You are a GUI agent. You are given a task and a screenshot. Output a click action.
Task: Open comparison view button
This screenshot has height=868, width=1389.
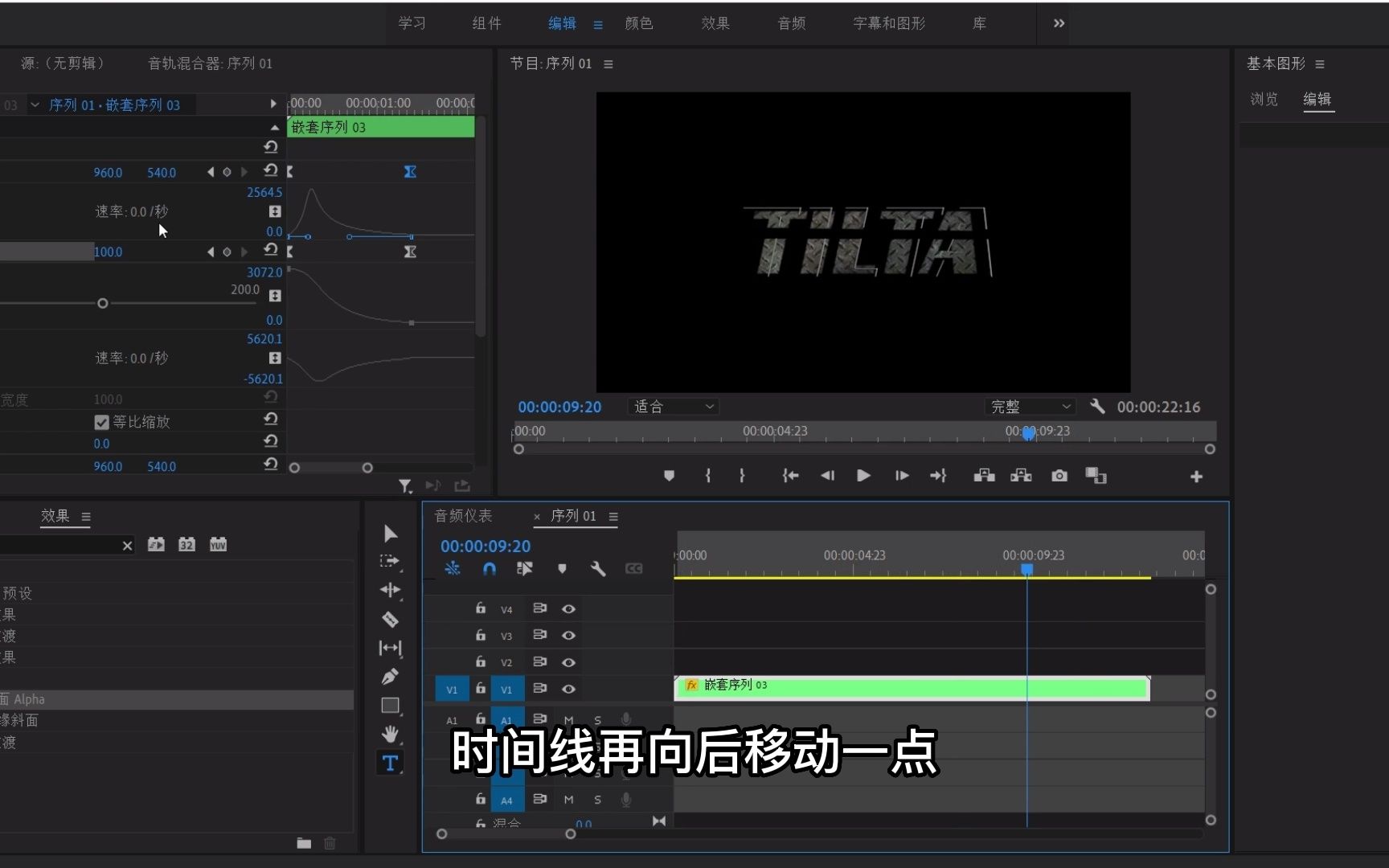1096,476
